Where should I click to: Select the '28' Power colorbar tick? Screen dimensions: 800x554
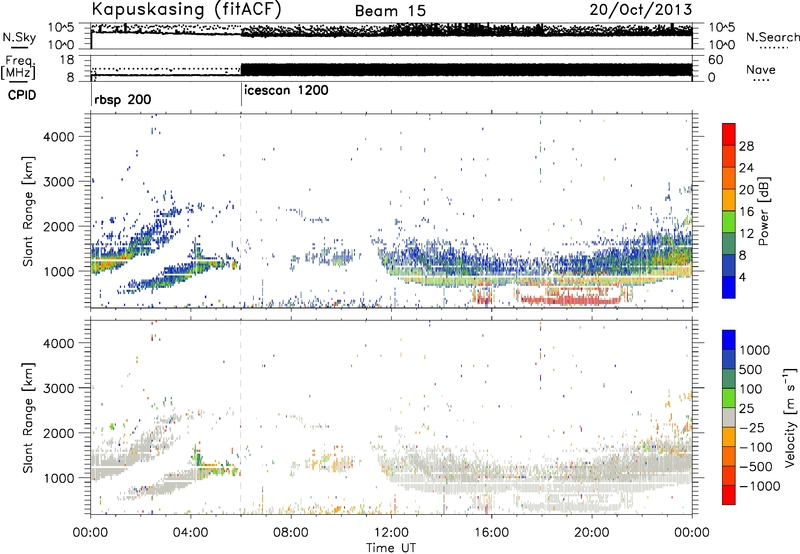click(746, 146)
